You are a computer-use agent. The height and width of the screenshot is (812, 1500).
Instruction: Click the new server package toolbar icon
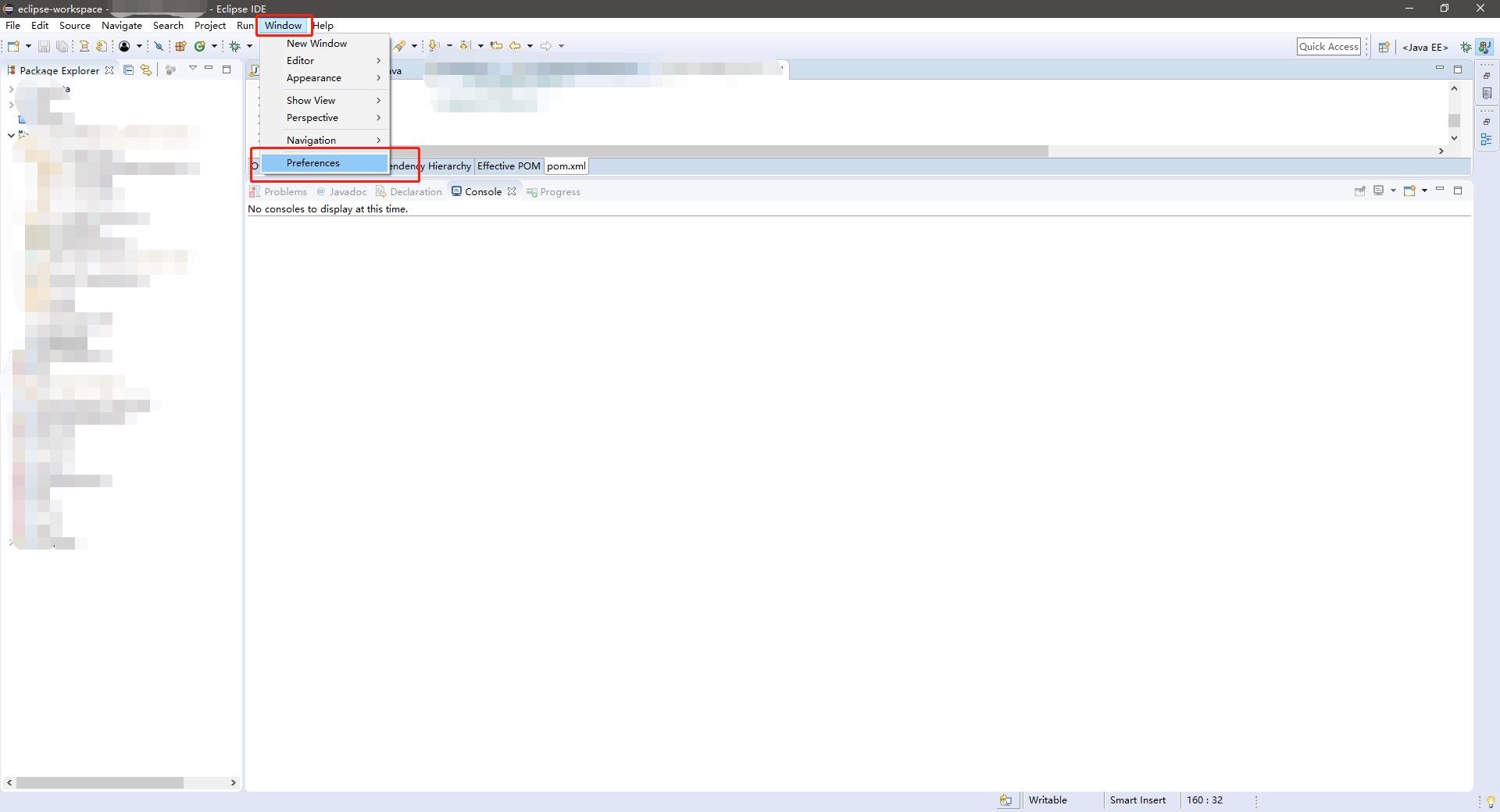pyautogui.click(x=180, y=46)
